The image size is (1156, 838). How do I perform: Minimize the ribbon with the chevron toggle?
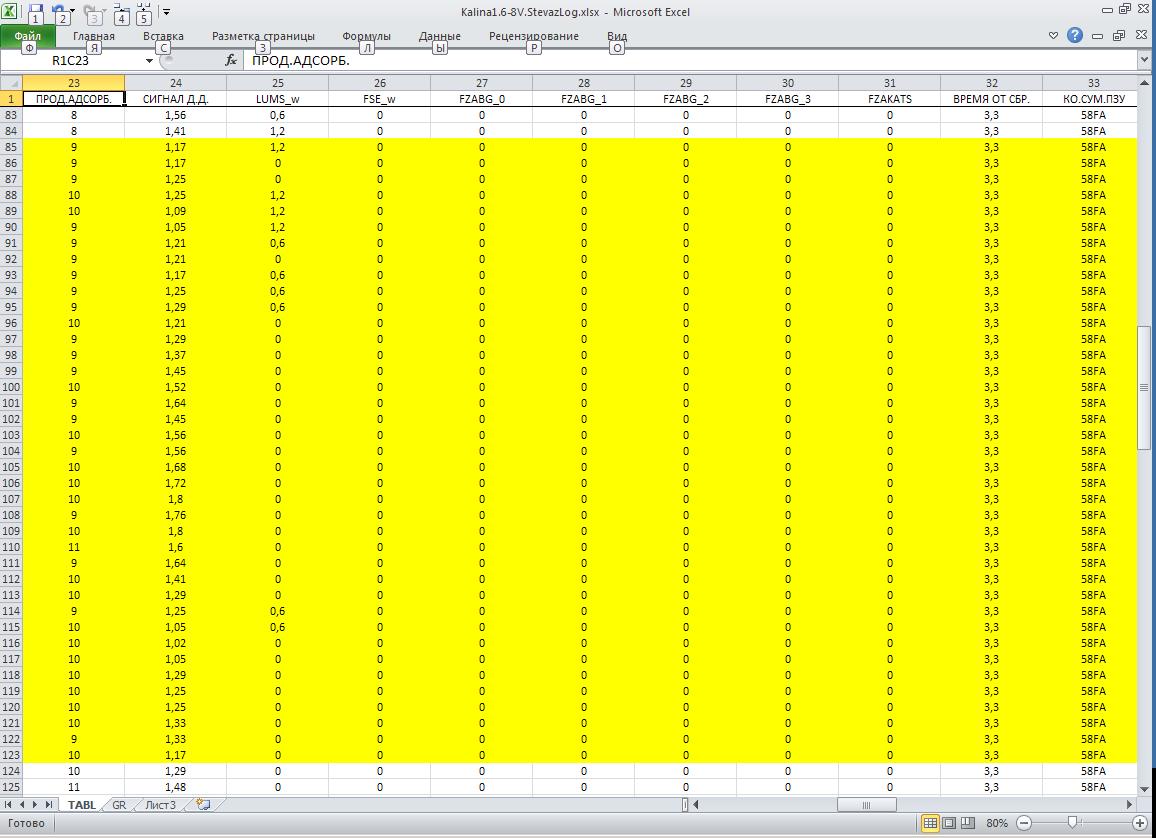point(1054,36)
